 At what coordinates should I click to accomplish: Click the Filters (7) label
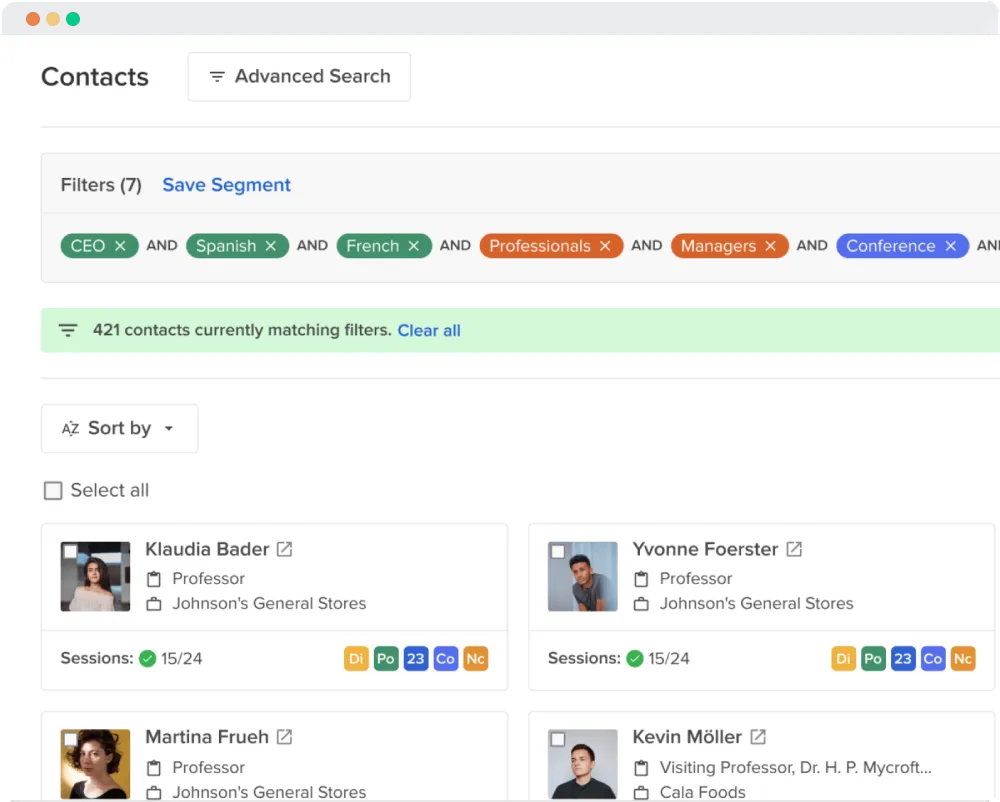coord(101,185)
